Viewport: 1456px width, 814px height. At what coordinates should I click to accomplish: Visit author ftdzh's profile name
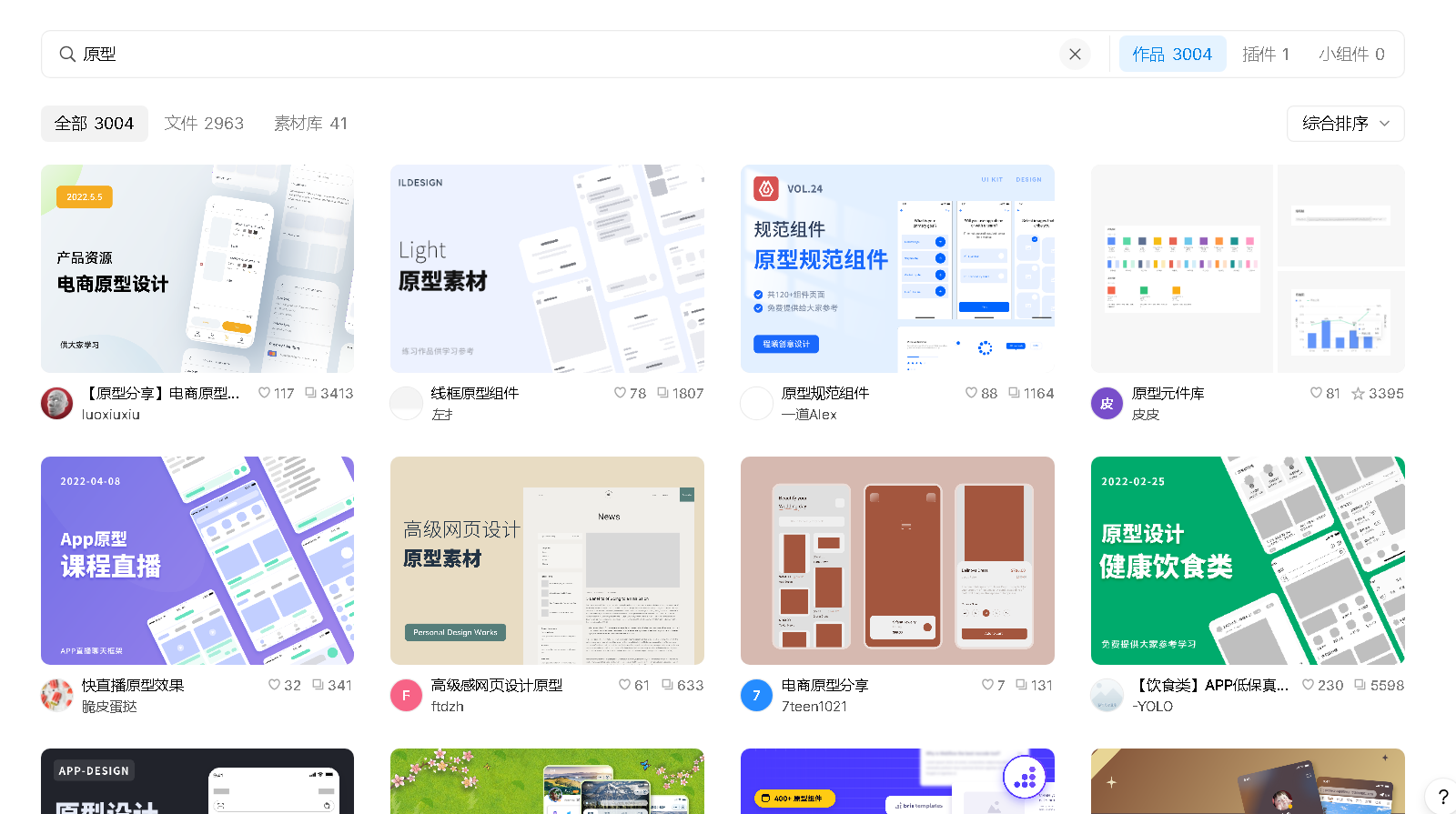[x=448, y=706]
